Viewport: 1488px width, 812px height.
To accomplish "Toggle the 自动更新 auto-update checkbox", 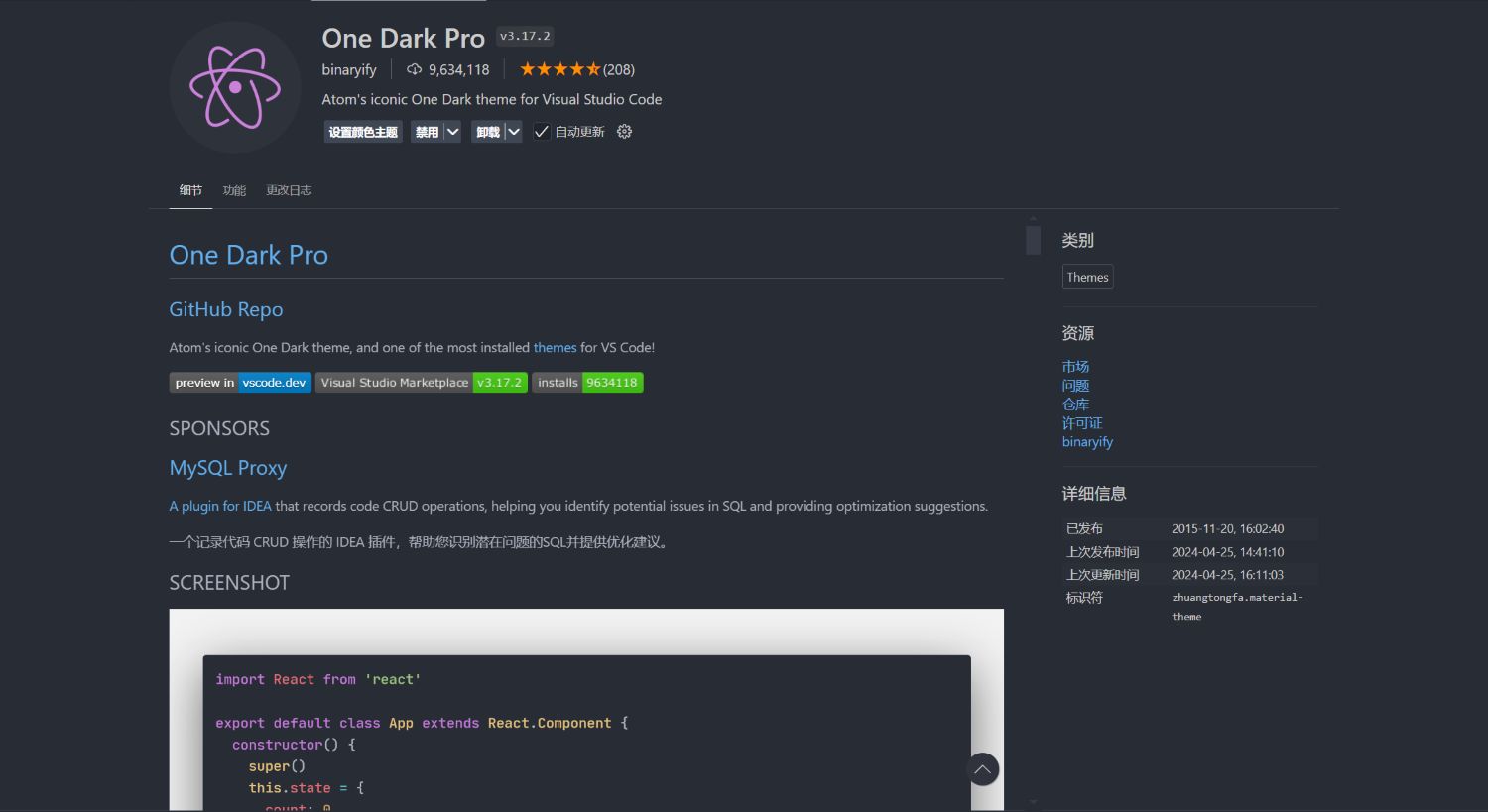I will click(542, 132).
